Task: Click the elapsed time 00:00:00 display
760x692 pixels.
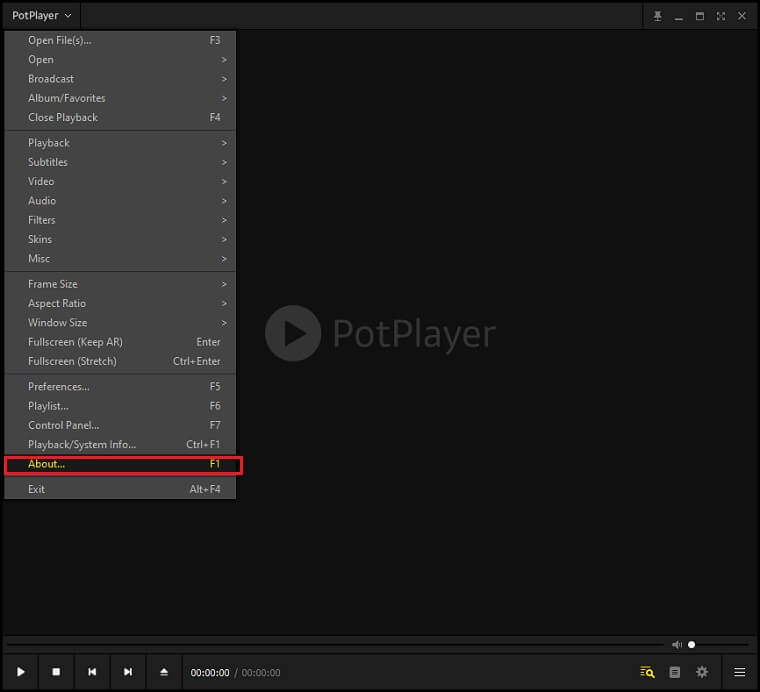Action: pos(210,673)
